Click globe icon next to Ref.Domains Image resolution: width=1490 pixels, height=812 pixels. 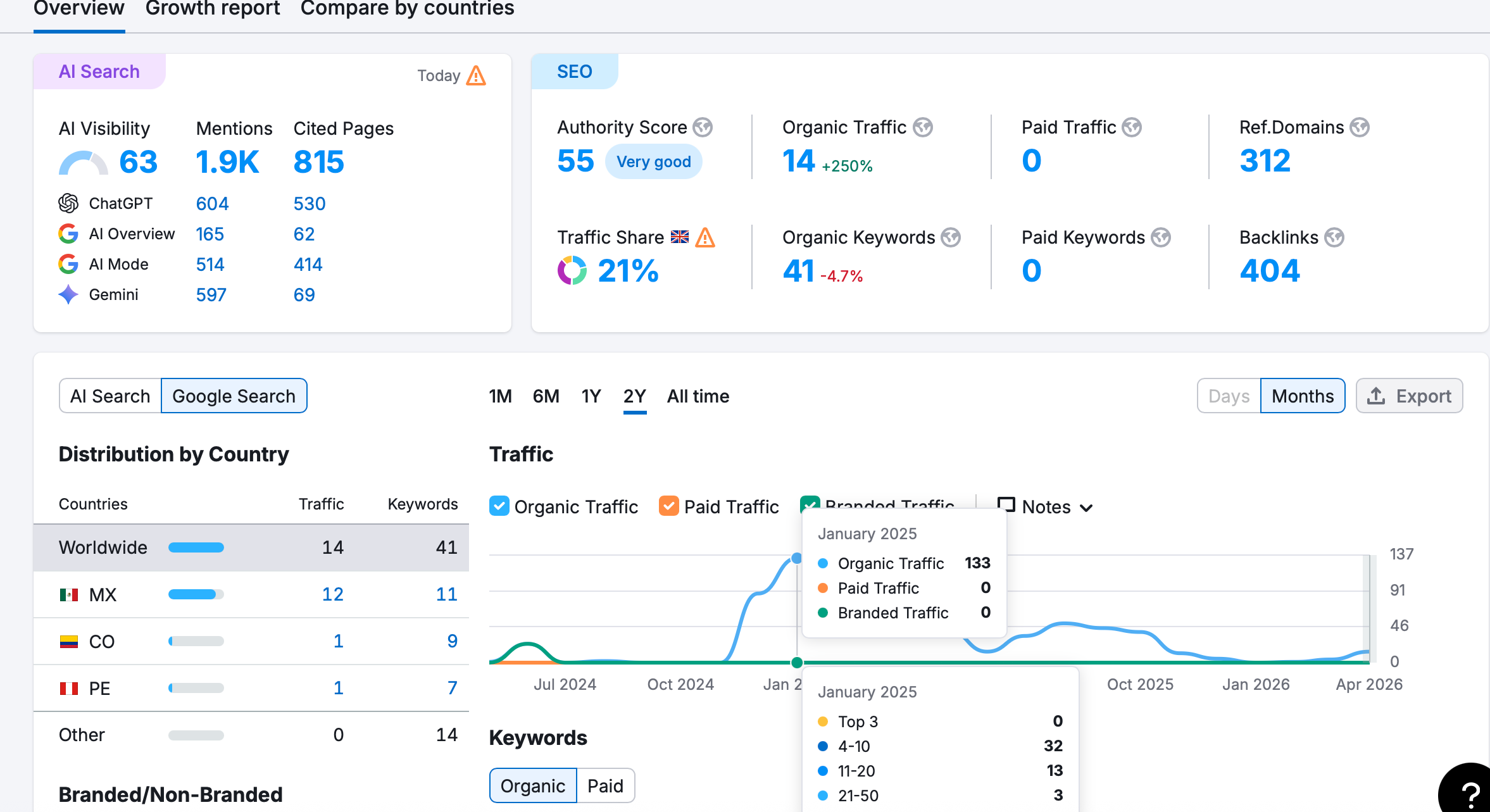(x=1360, y=127)
